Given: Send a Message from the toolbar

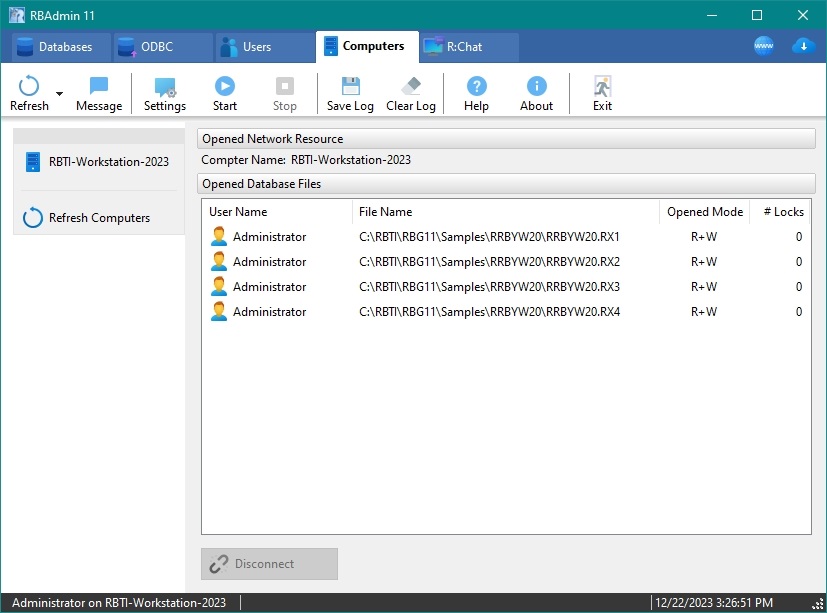Looking at the screenshot, I should [x=99, y=93].
